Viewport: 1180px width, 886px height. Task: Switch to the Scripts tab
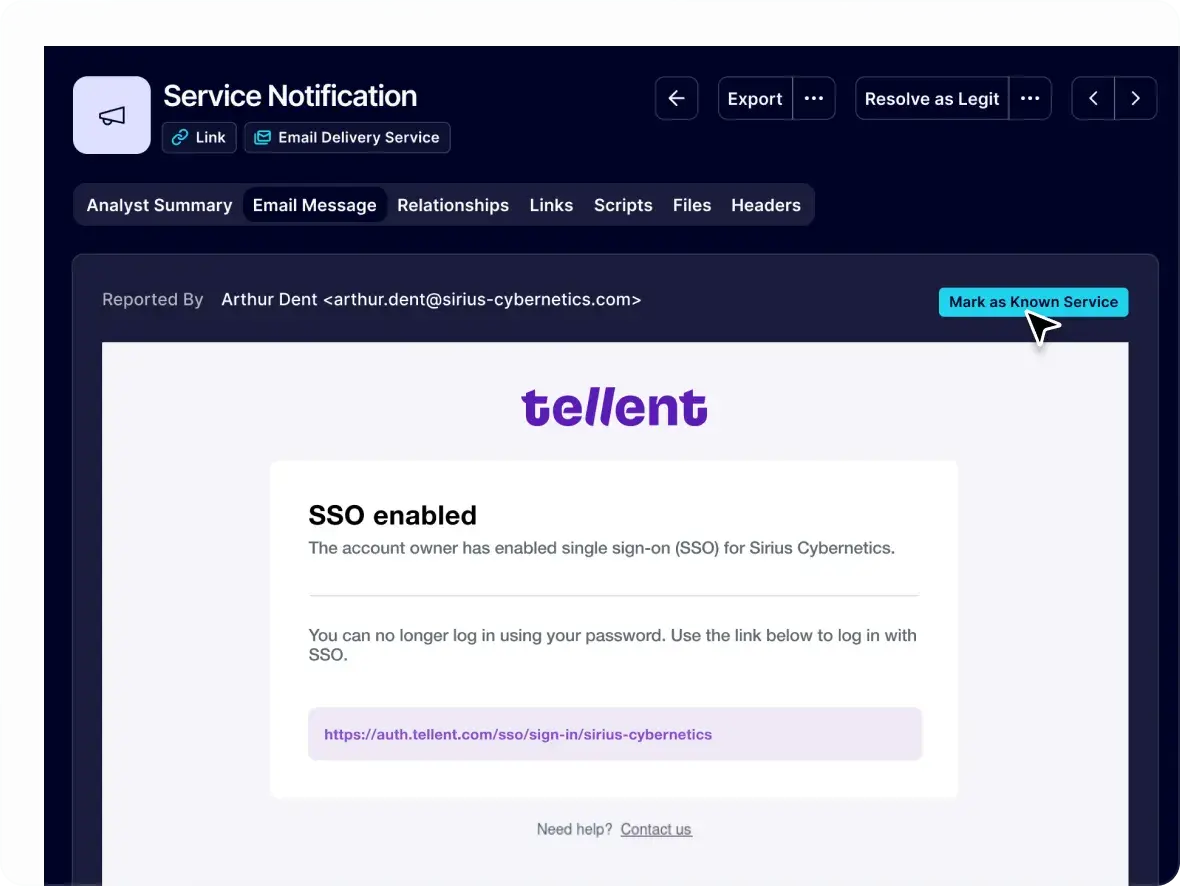tap(623, 205)
